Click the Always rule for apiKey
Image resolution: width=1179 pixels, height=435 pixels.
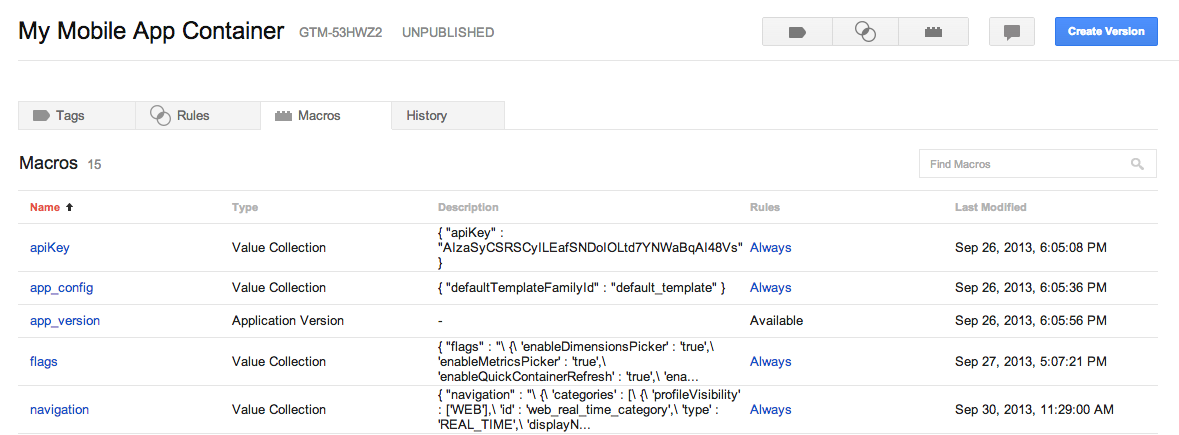pos(770,248)
